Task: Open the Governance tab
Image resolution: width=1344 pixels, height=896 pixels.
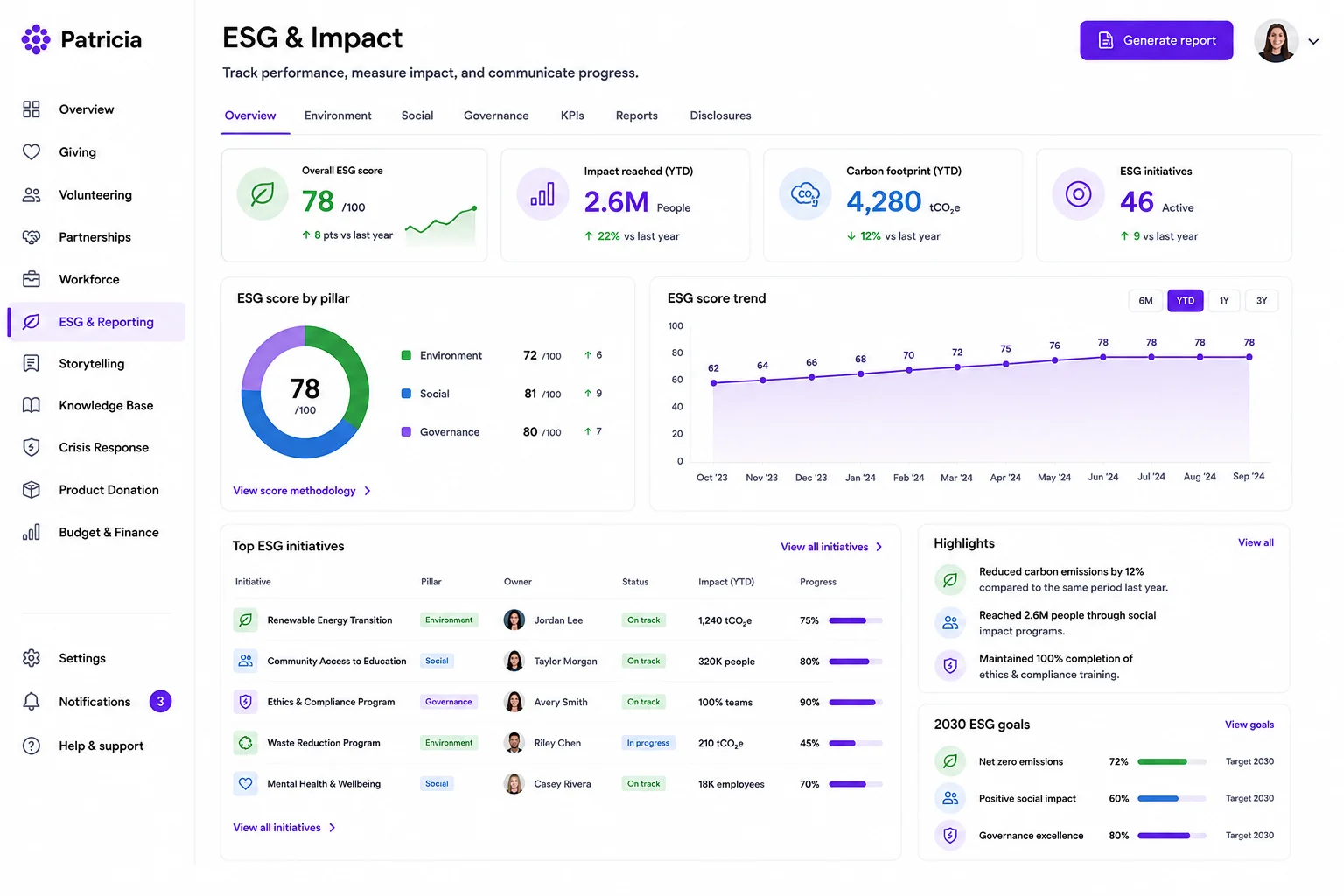Action: coord(496,115)
